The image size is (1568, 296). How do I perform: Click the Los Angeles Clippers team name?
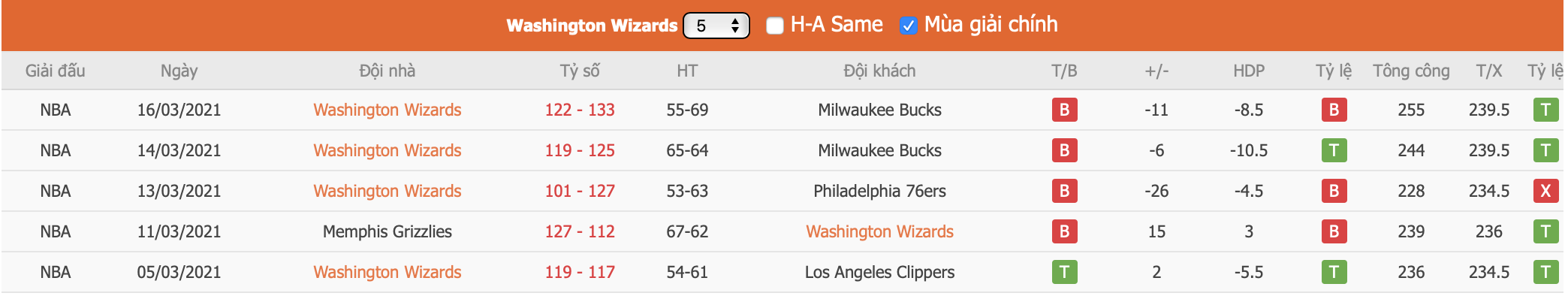[879, 272]
